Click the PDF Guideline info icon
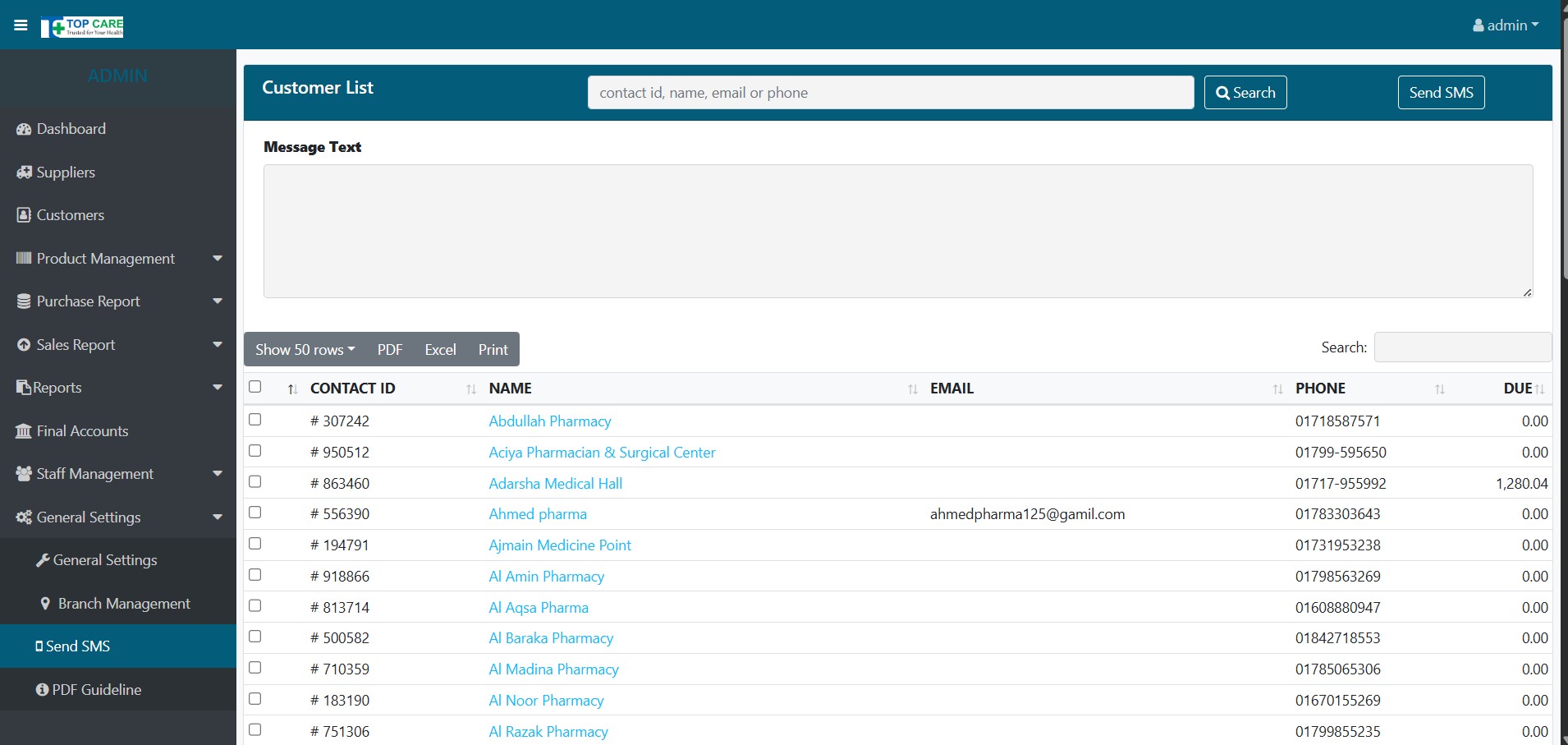 [x=42, y=690]
